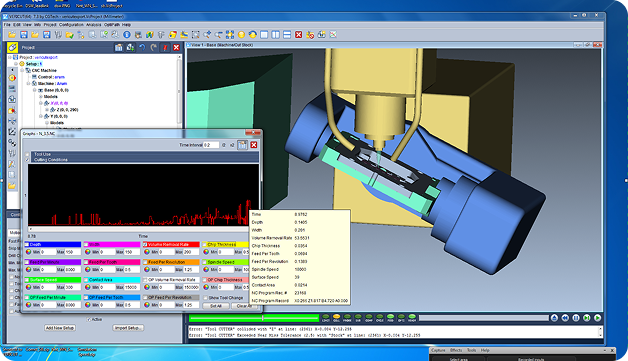Open the Analysis menu

point(94,25)
